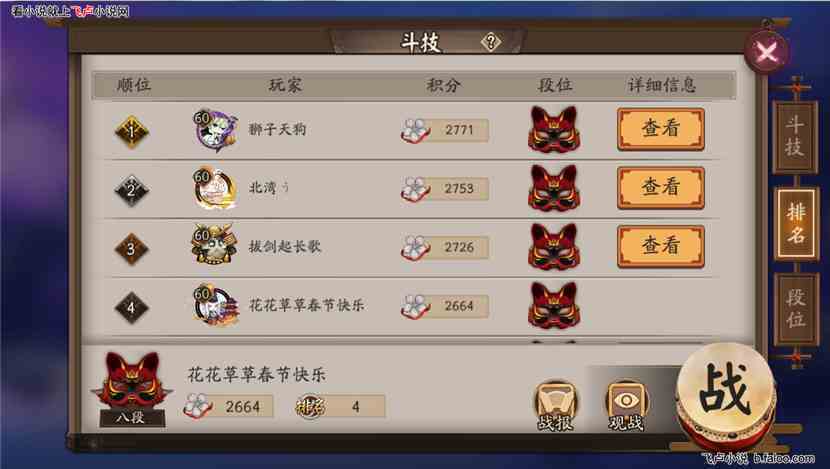Click 查看 for player 拔剑起长歌

(661, 246)
